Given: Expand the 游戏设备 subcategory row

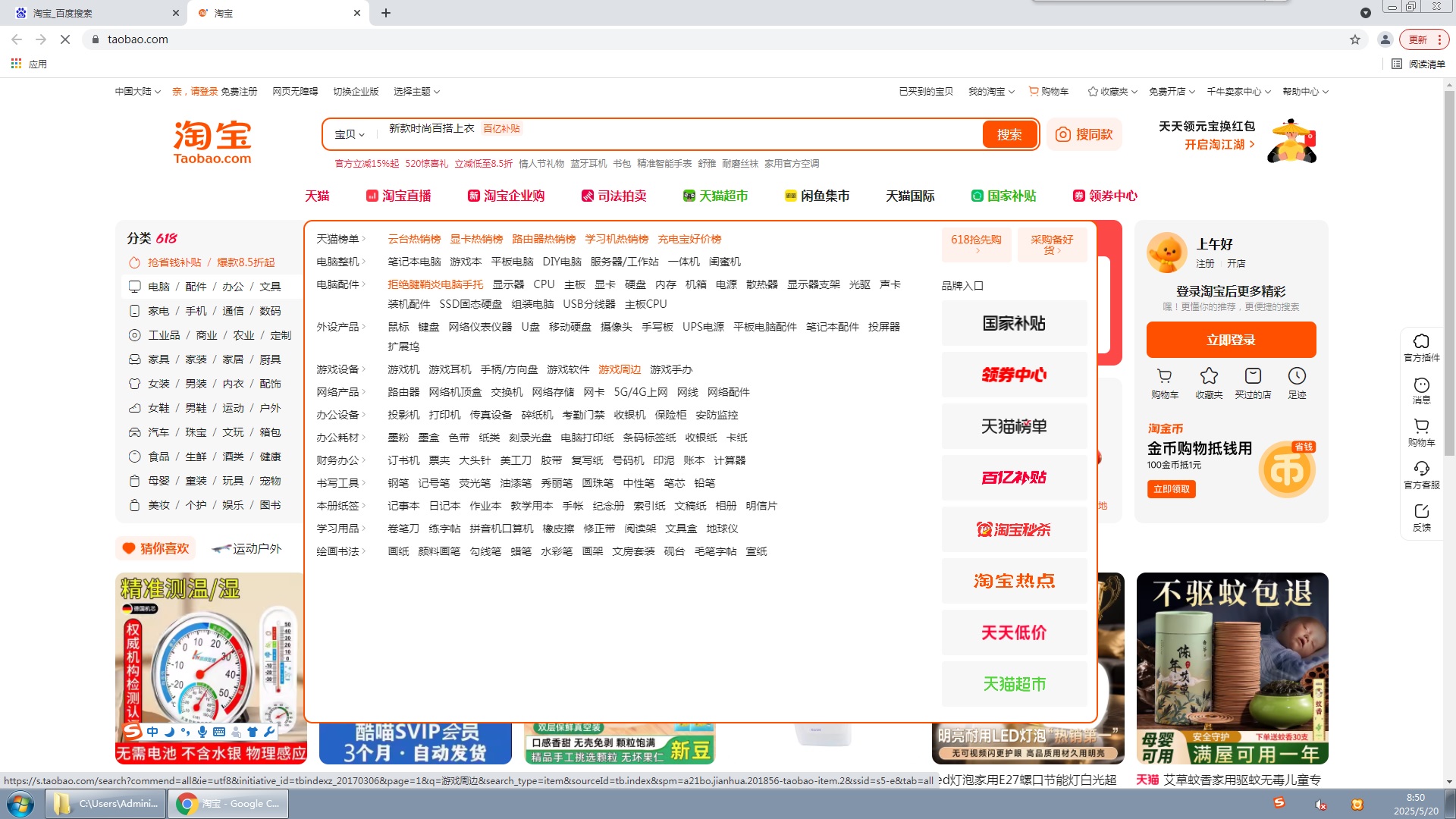Looking at the screenshot, I should tap(340, 369).
